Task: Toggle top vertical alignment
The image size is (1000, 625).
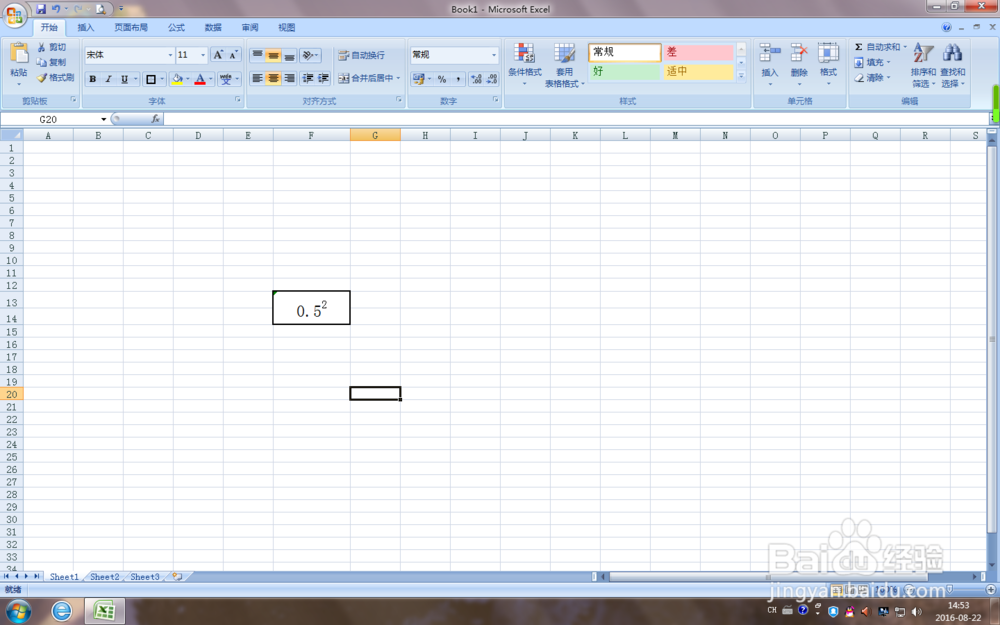Action: (257, 55)
